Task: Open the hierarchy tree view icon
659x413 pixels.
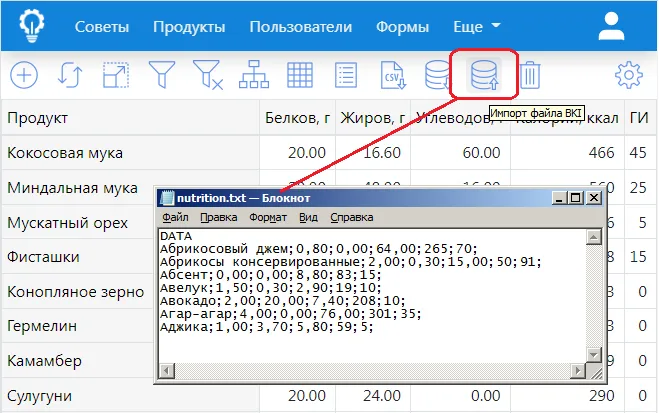Action: (x=254, y=74)
